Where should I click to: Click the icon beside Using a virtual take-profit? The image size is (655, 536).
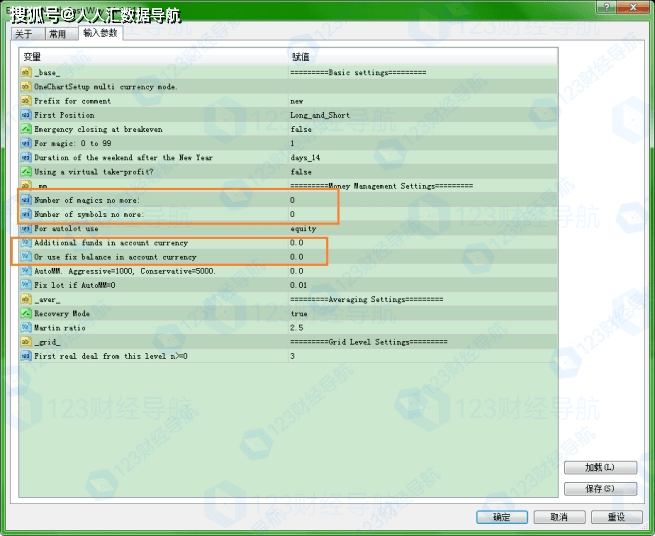tap(26, 172)
